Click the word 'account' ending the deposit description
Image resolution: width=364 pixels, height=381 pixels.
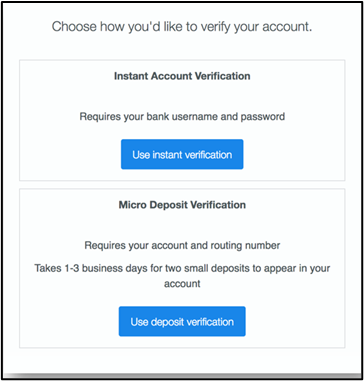click(182, 283)
